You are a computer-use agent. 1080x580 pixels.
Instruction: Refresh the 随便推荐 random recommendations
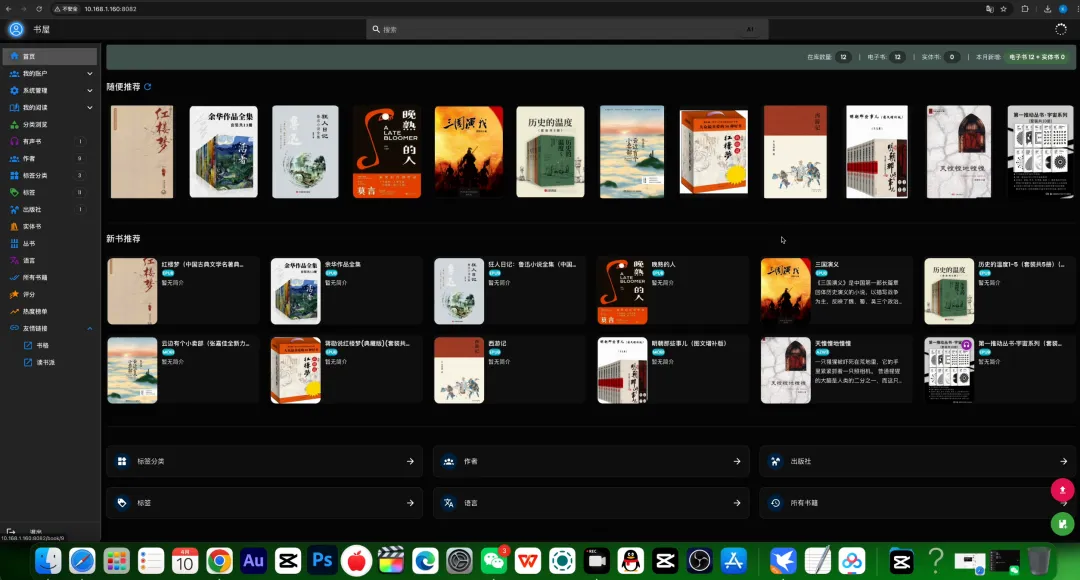147,87
